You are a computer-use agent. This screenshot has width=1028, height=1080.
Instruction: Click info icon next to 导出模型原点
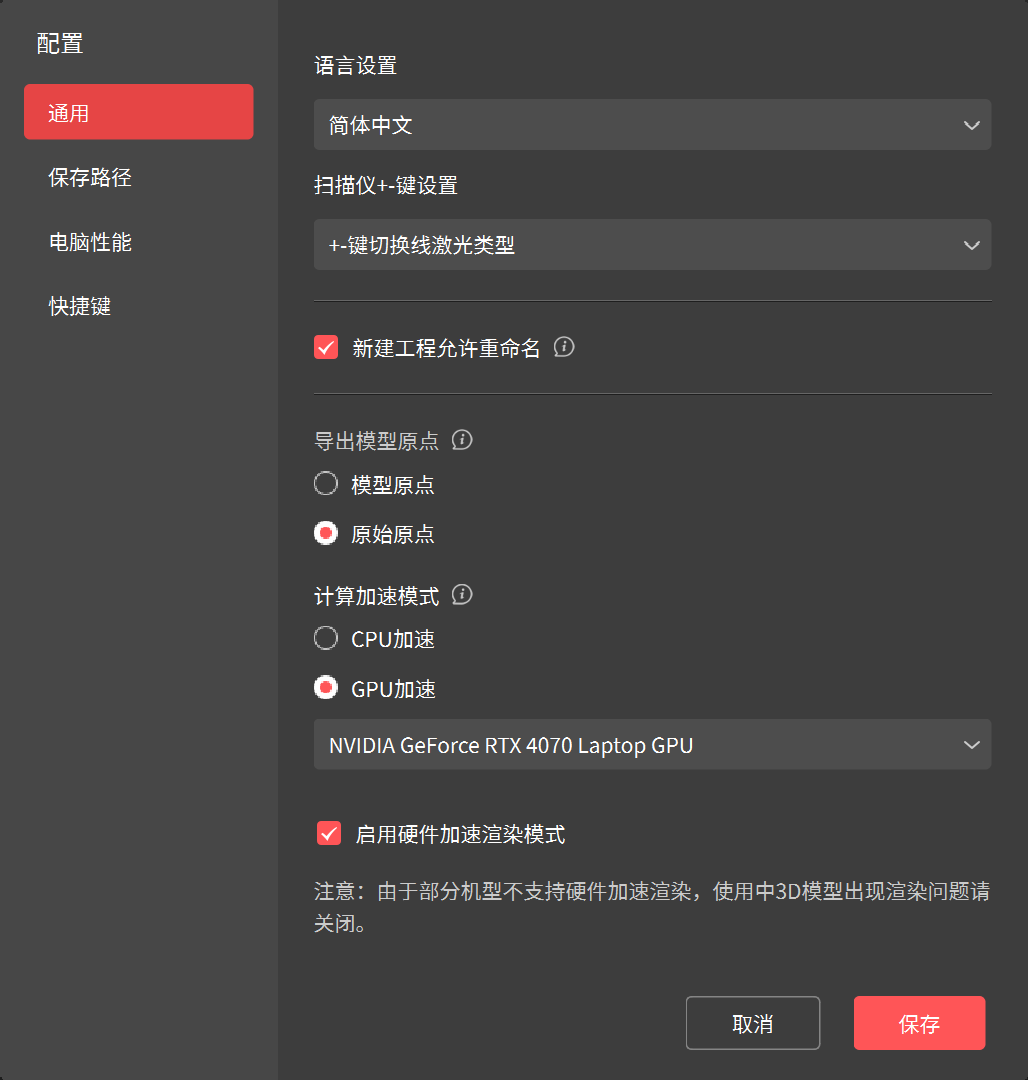coord(462,440)
